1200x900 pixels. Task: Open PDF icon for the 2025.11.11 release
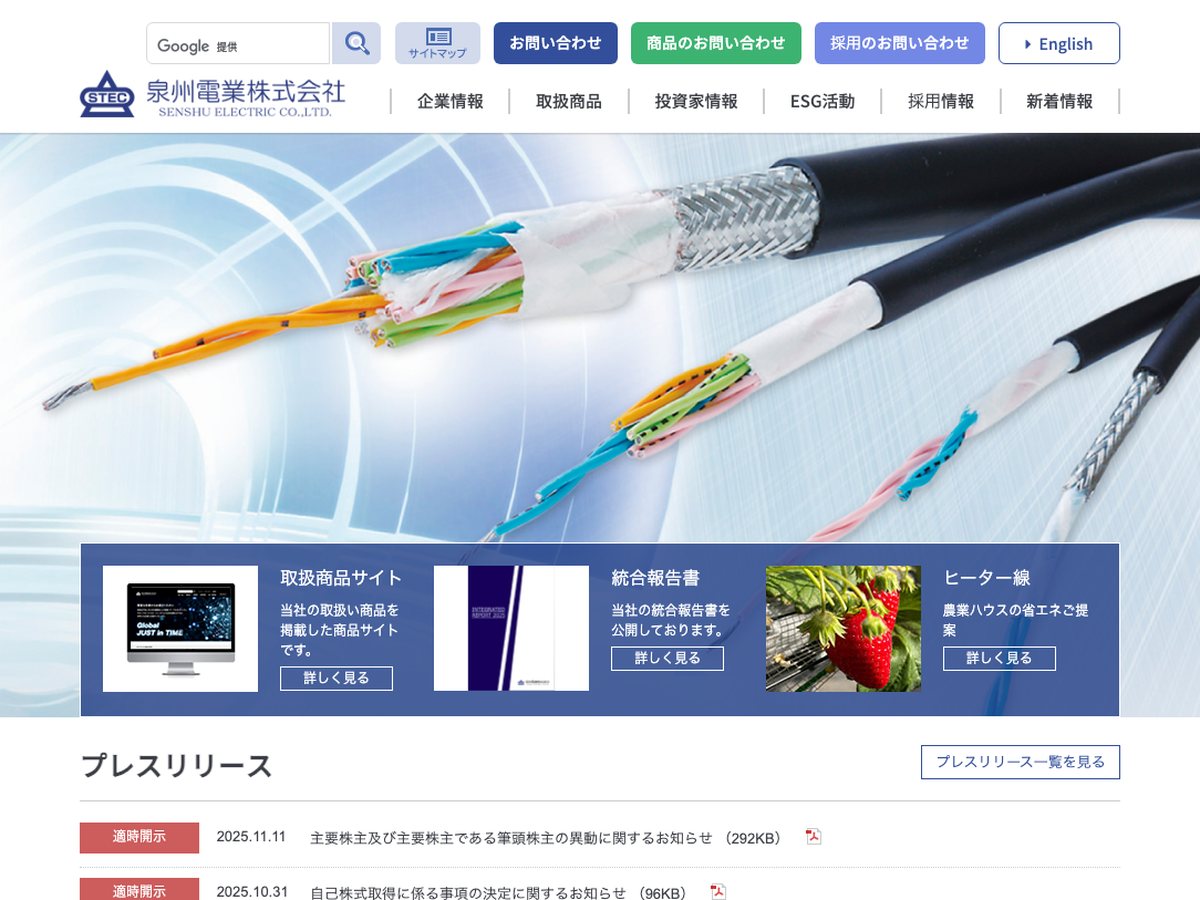point(813,837)
